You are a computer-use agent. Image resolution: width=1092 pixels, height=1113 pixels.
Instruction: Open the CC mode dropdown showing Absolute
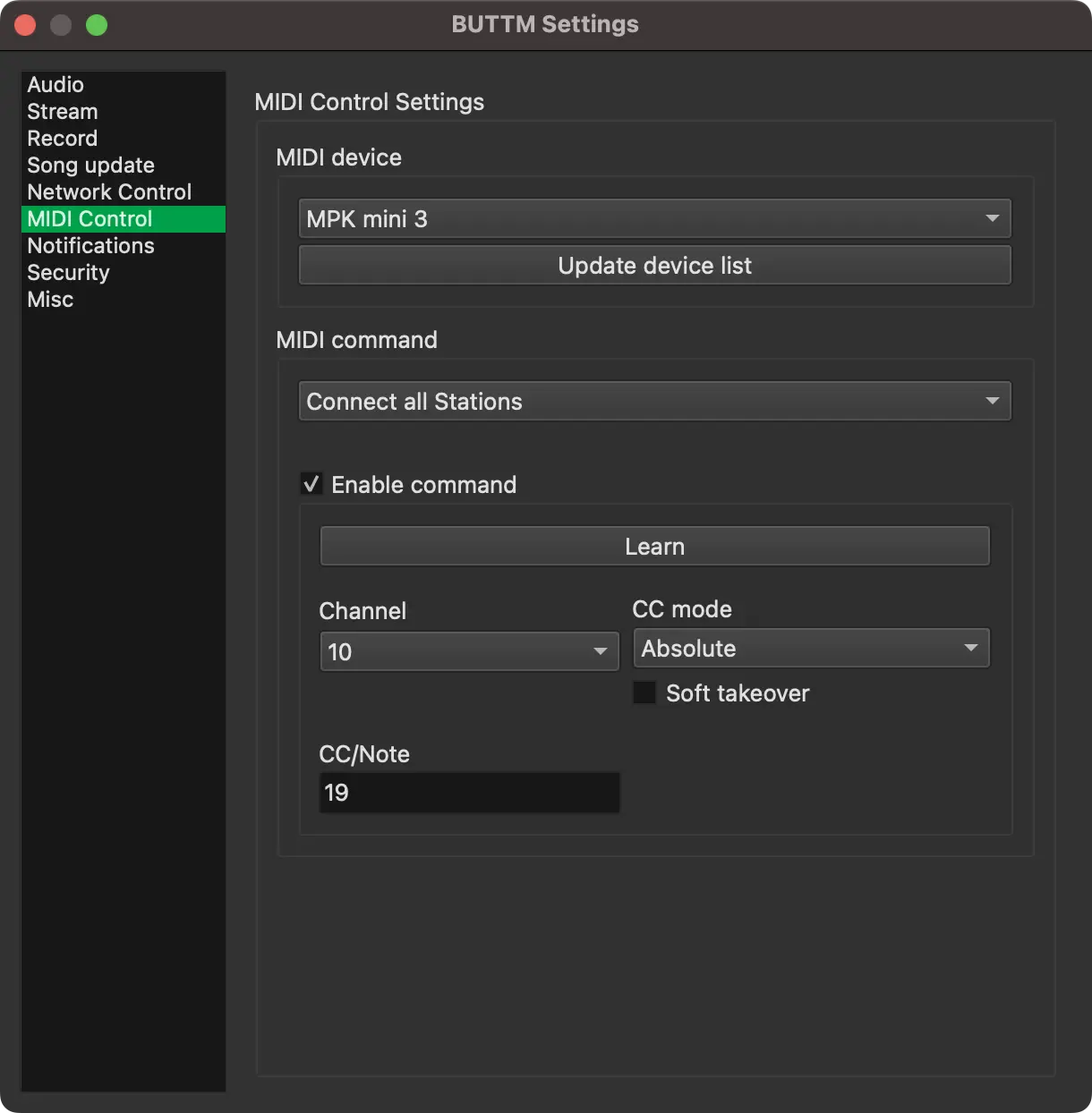point(810,648)
